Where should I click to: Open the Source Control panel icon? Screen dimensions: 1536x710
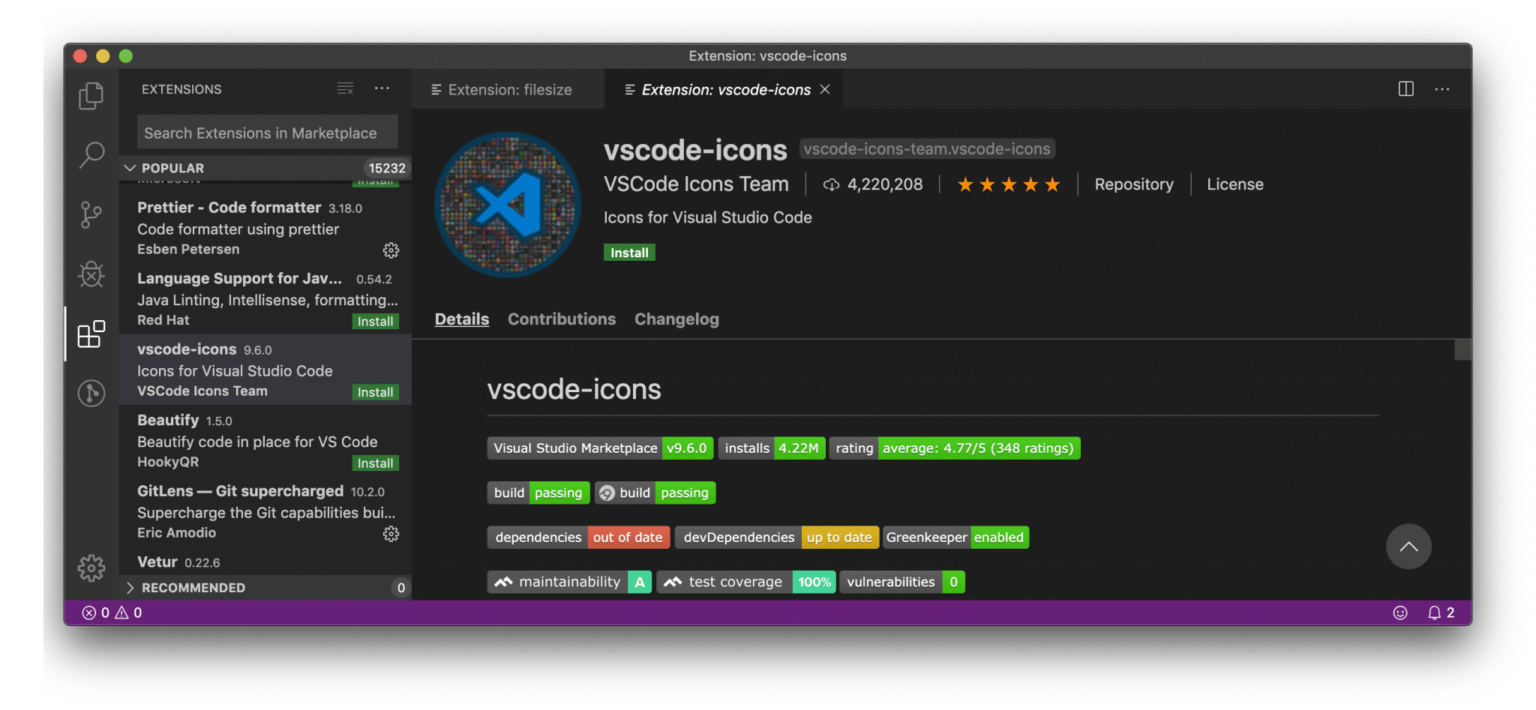click(x=91, y=214)
